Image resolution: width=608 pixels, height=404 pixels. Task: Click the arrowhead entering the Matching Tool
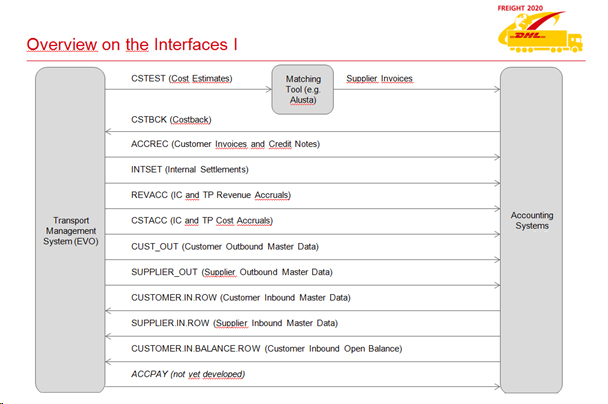(x=269, y=90)
